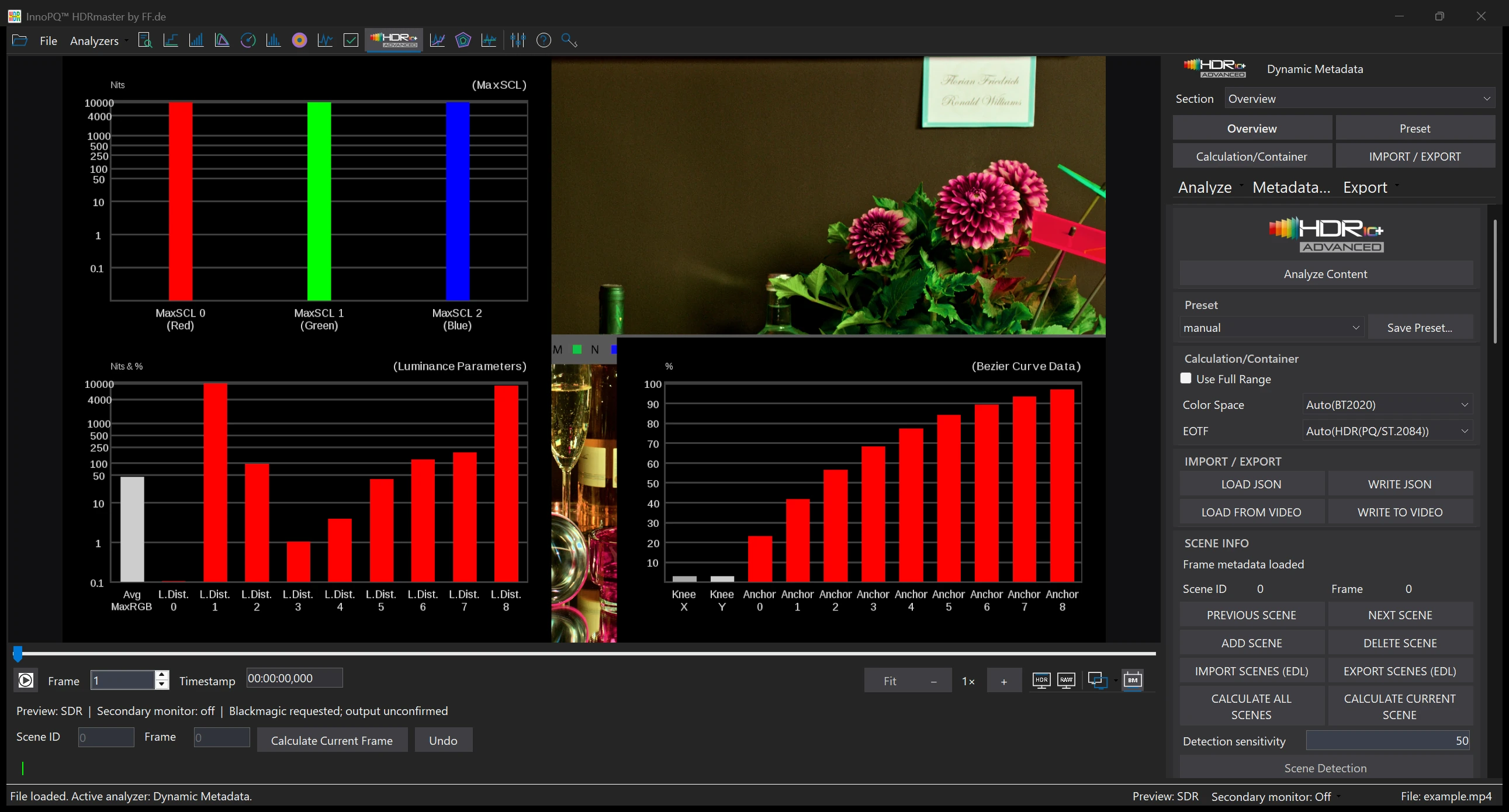This screenshot has height=812, width=1509.
Task: Click the Timestamp input field
Action: point(295,678)
